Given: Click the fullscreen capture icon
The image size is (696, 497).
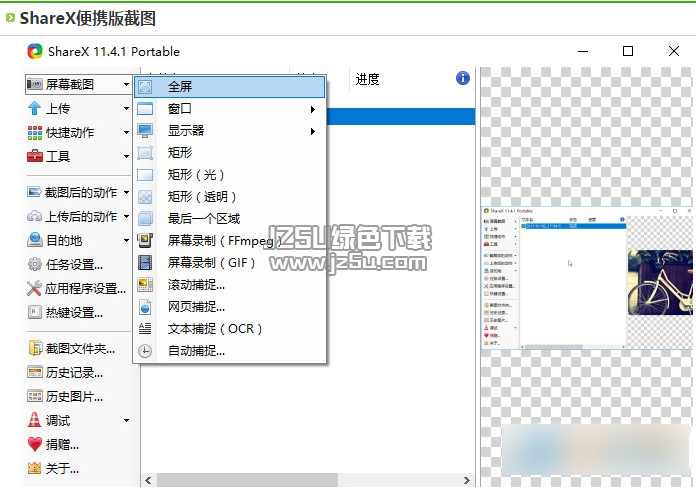Looking at the screenshot, I should pyautogui.click(x=145, y=87).
